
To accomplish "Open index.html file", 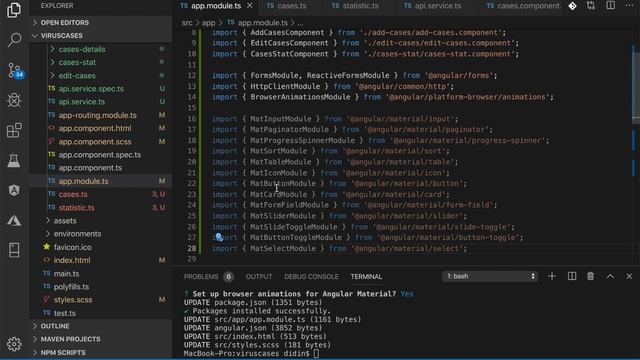I will click(72, 260).
